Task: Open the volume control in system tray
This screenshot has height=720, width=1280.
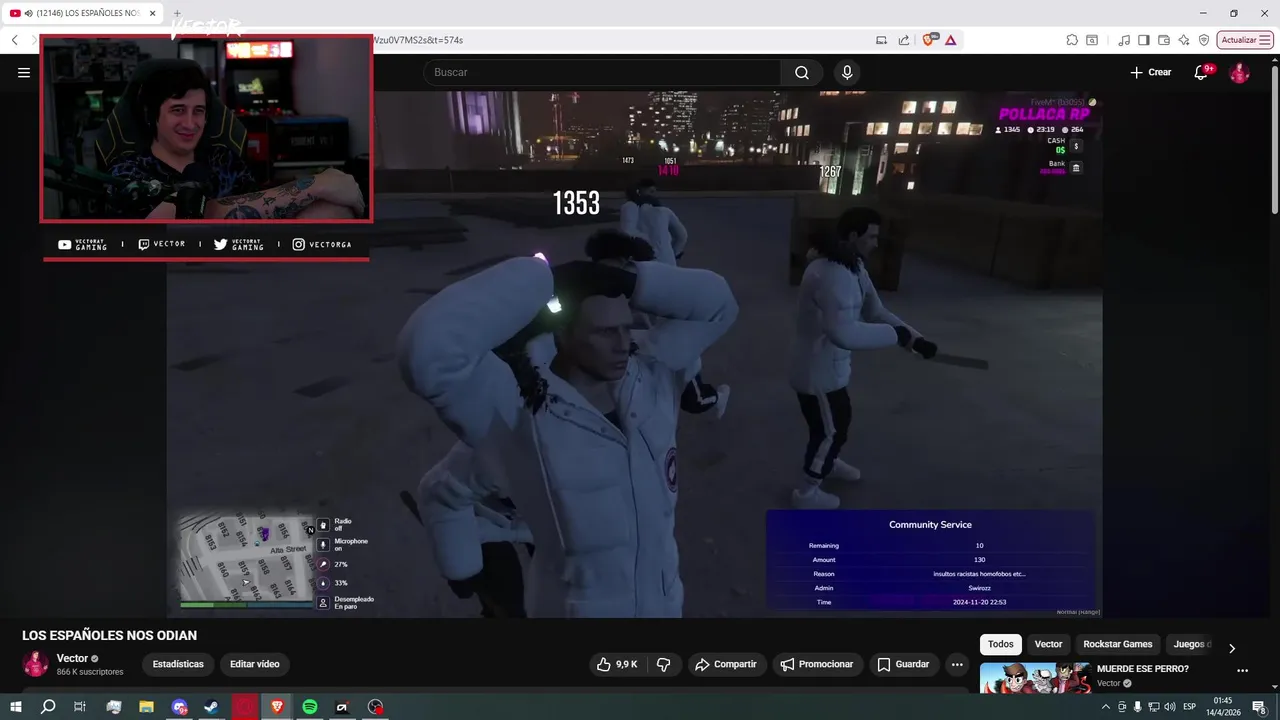Action: tap(1170, 707)
